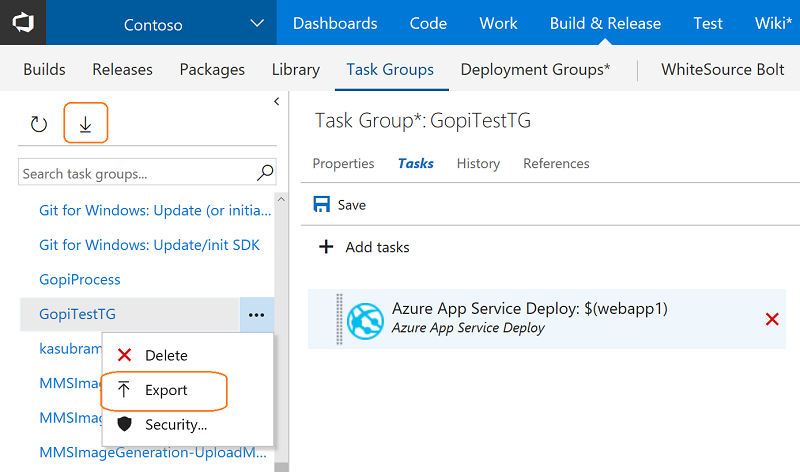Screen dimensions: 800x472
Task: Open MMSImageGeneration-UploadM... task group
Action: click(x=153, y=453)
